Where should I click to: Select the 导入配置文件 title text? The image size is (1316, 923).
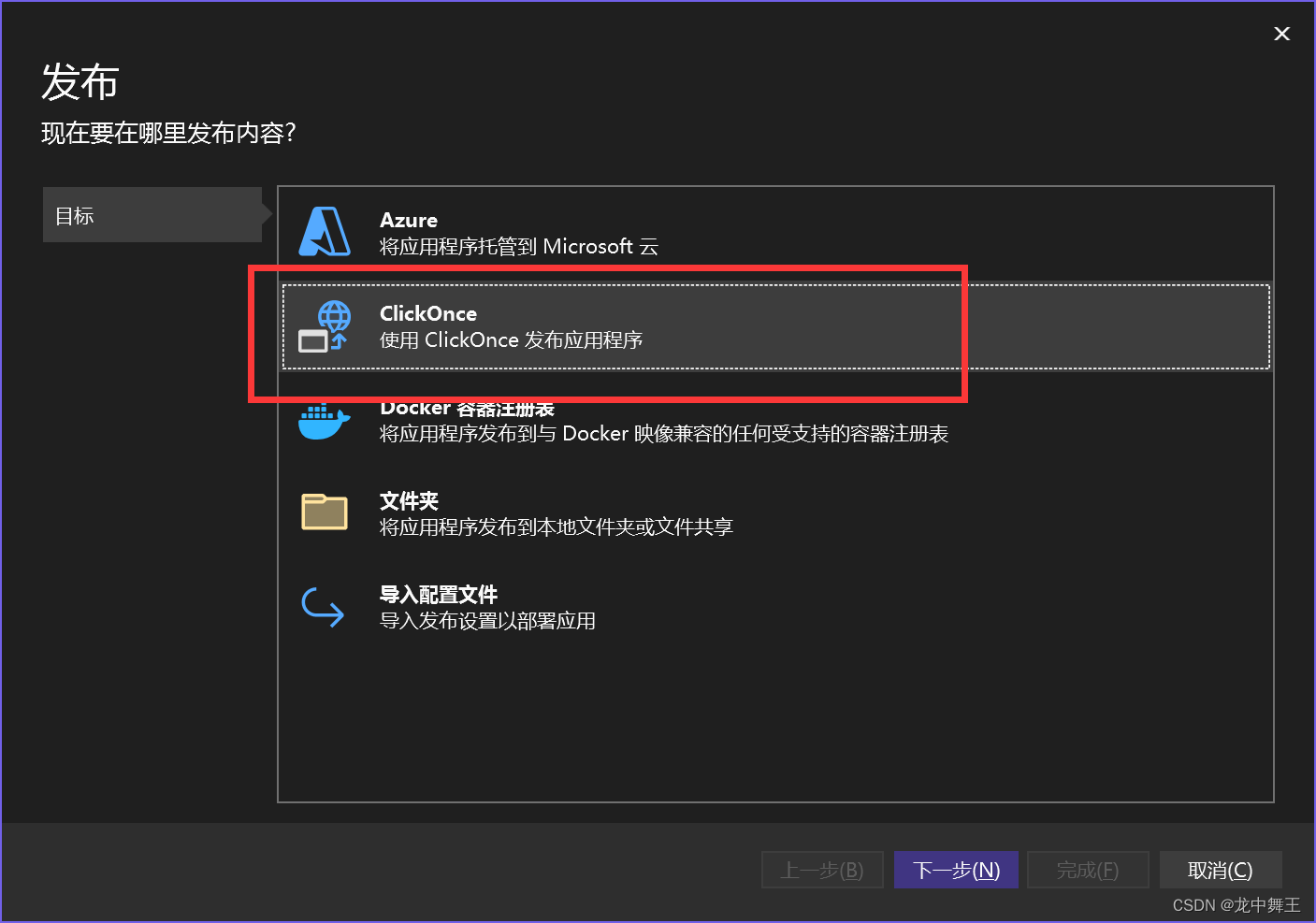point(439,594)
